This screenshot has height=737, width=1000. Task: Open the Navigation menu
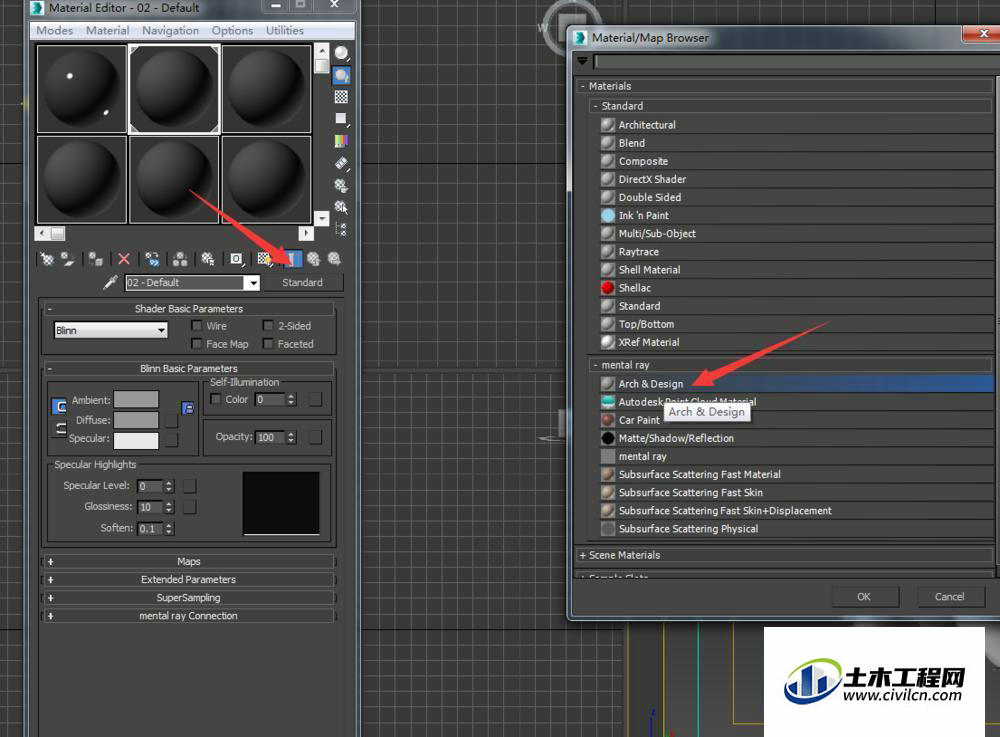point(170,31)
